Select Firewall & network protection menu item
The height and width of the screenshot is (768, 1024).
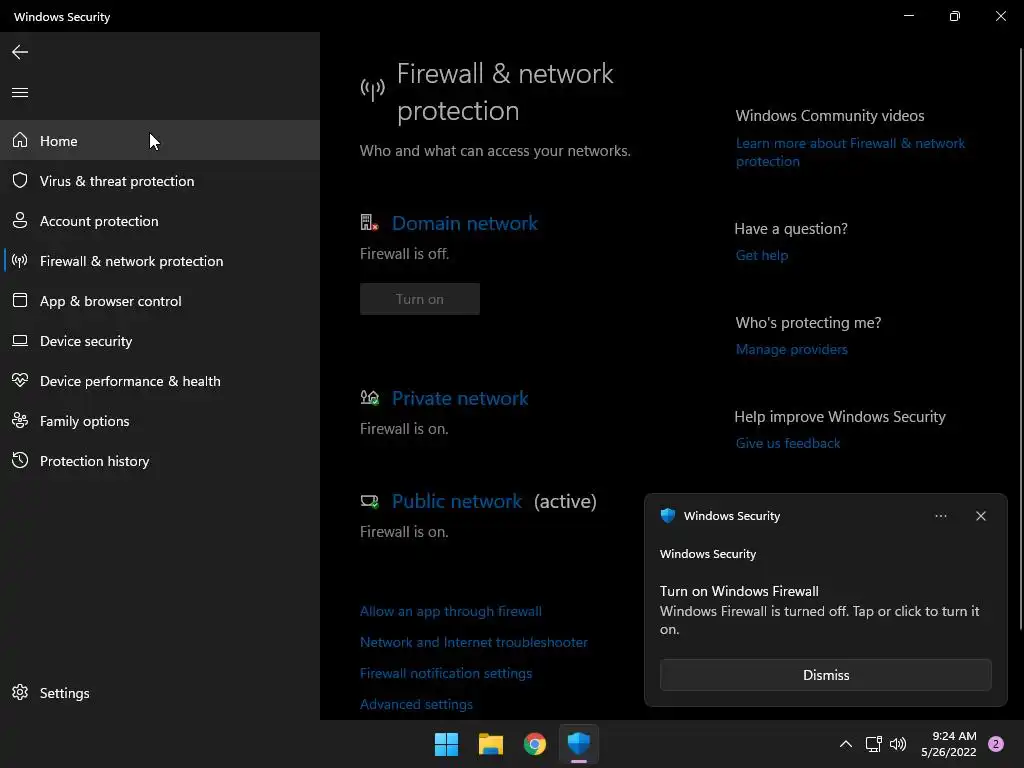tap(131, 261)
